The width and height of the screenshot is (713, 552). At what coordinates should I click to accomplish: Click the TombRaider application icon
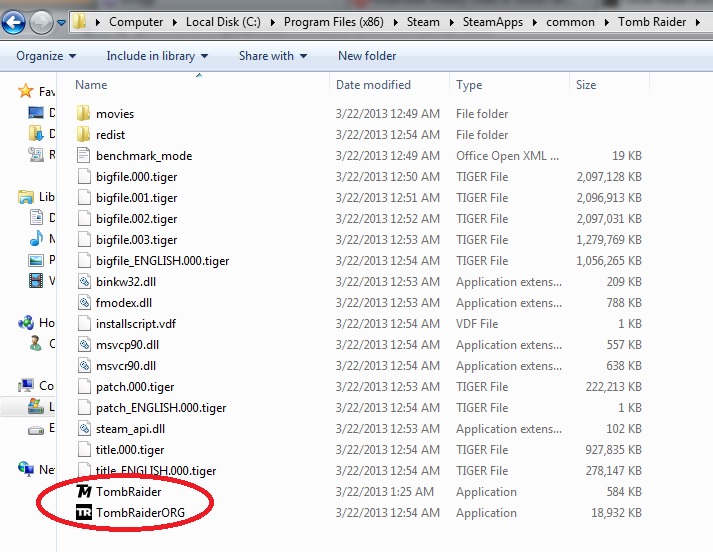click(84, 492)
